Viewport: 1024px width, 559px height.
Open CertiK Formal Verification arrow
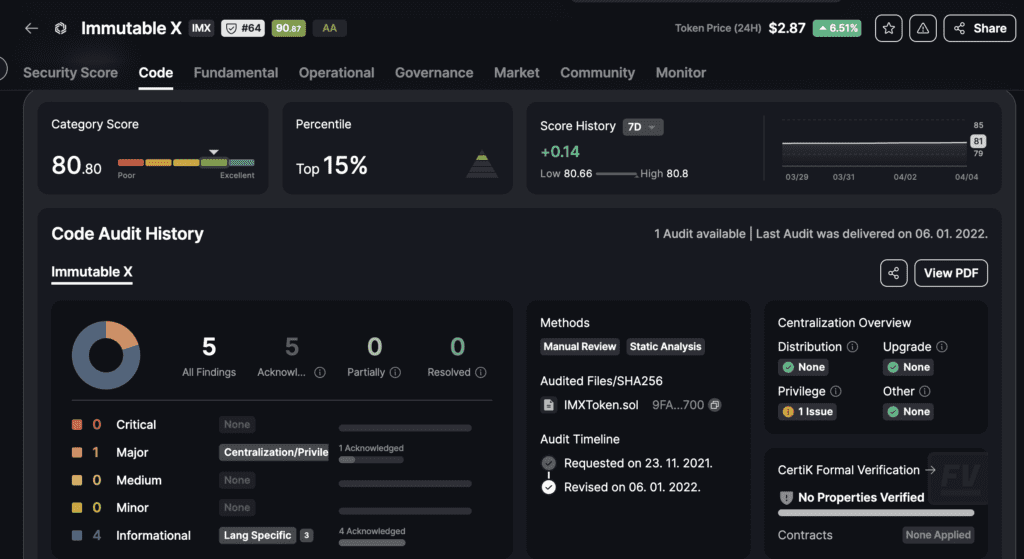(930, 470)
